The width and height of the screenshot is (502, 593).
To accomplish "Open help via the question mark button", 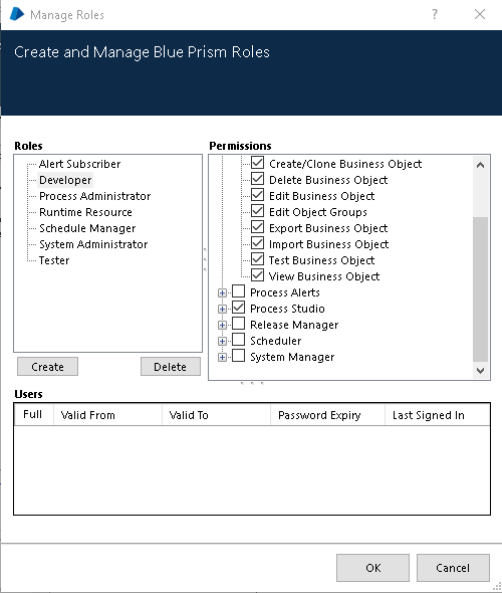I will [435, 14].
